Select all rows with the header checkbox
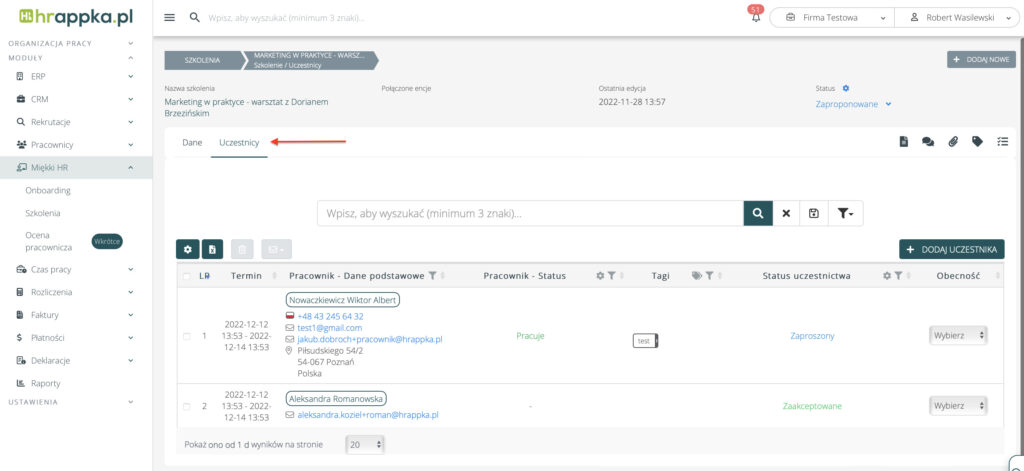The image size is (1024, 471). coord(186,276)
